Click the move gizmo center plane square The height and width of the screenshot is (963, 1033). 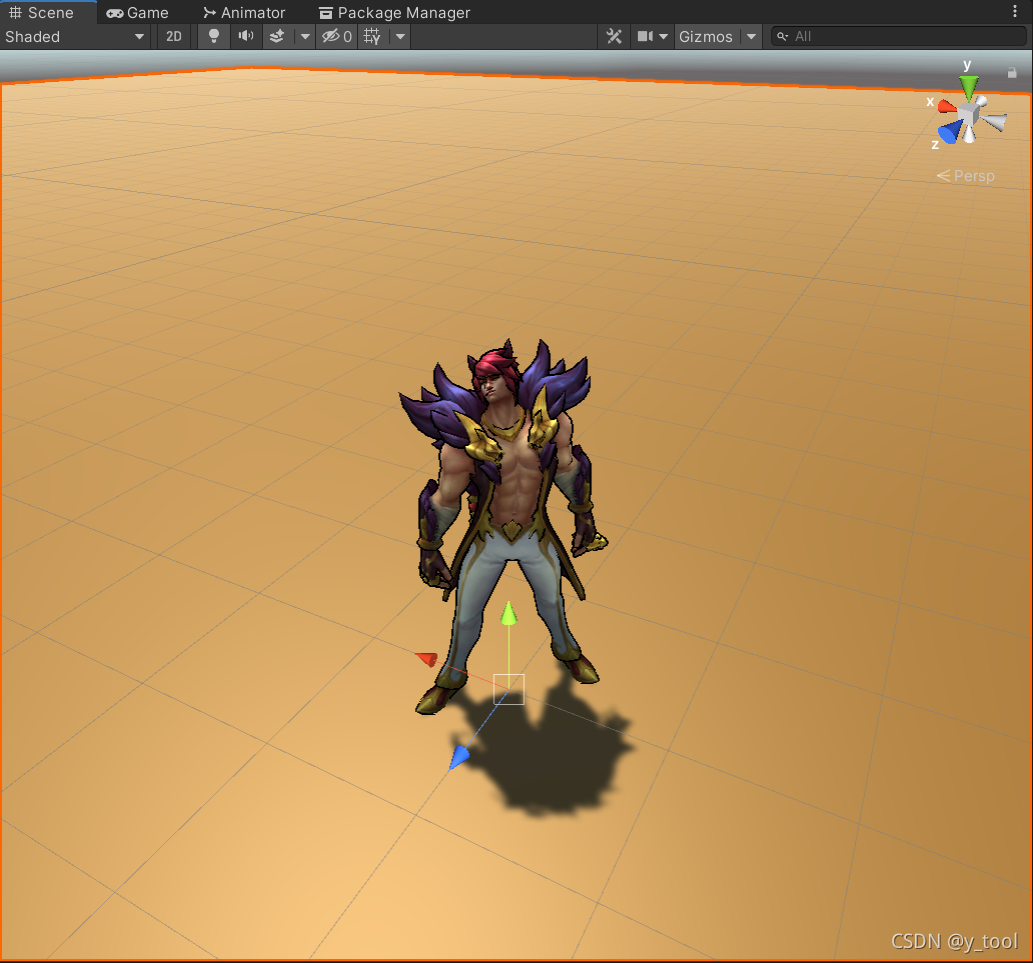tap(509, 689)
